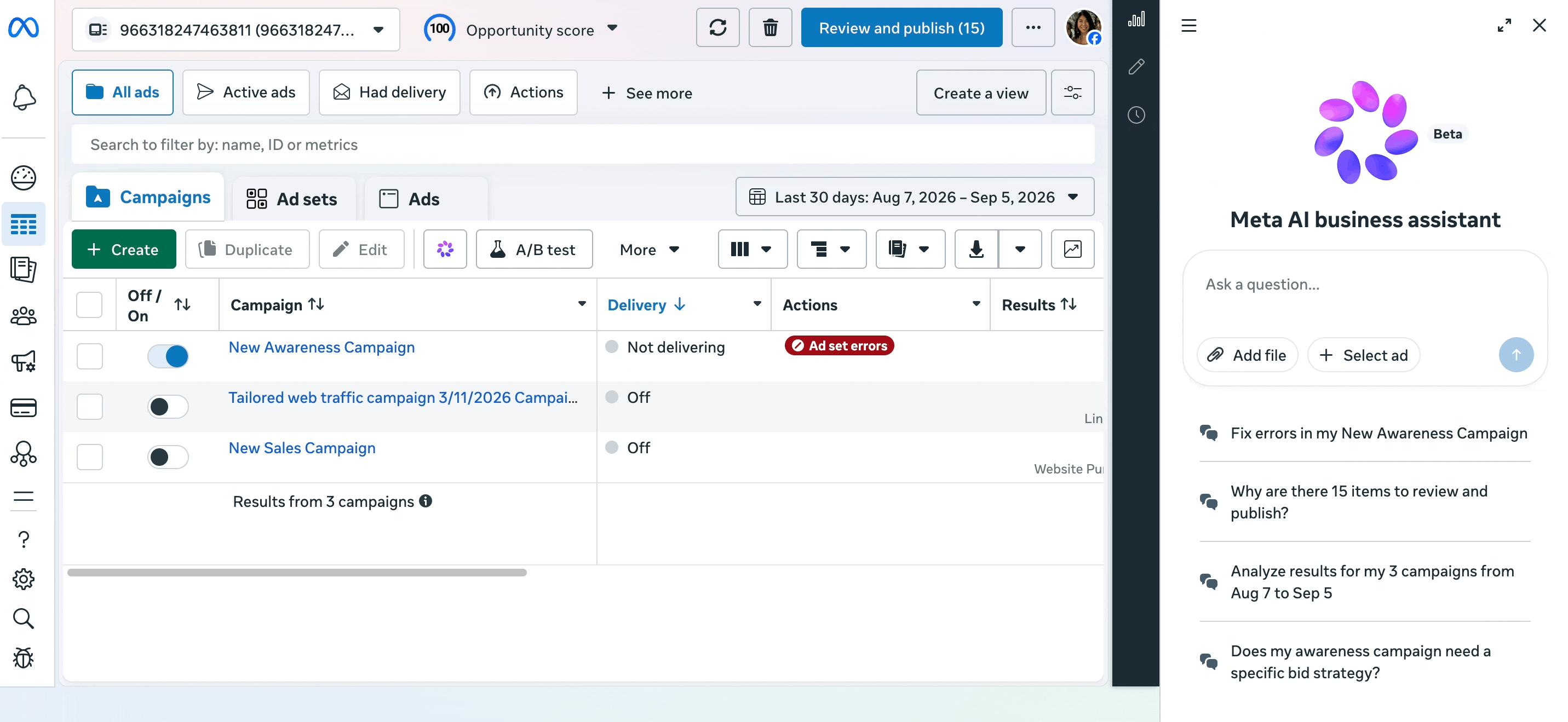Open billing card icon in sidebar
The image size is (1568, 722).
coord(24,408)
